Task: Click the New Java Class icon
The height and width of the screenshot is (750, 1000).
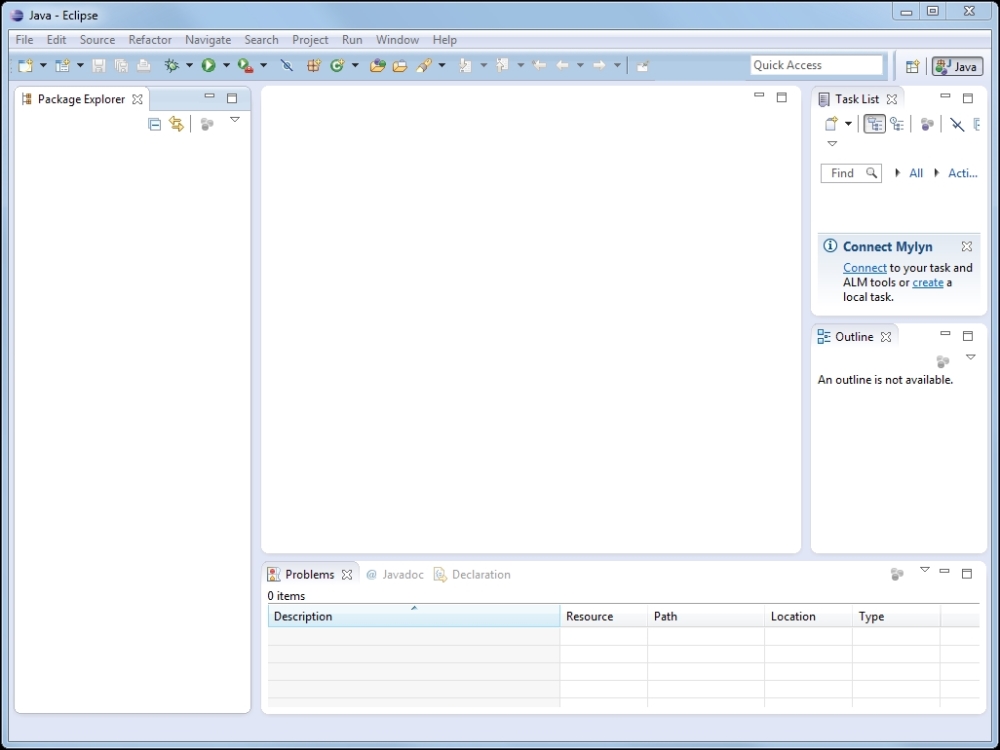Action: pos(337,65)
